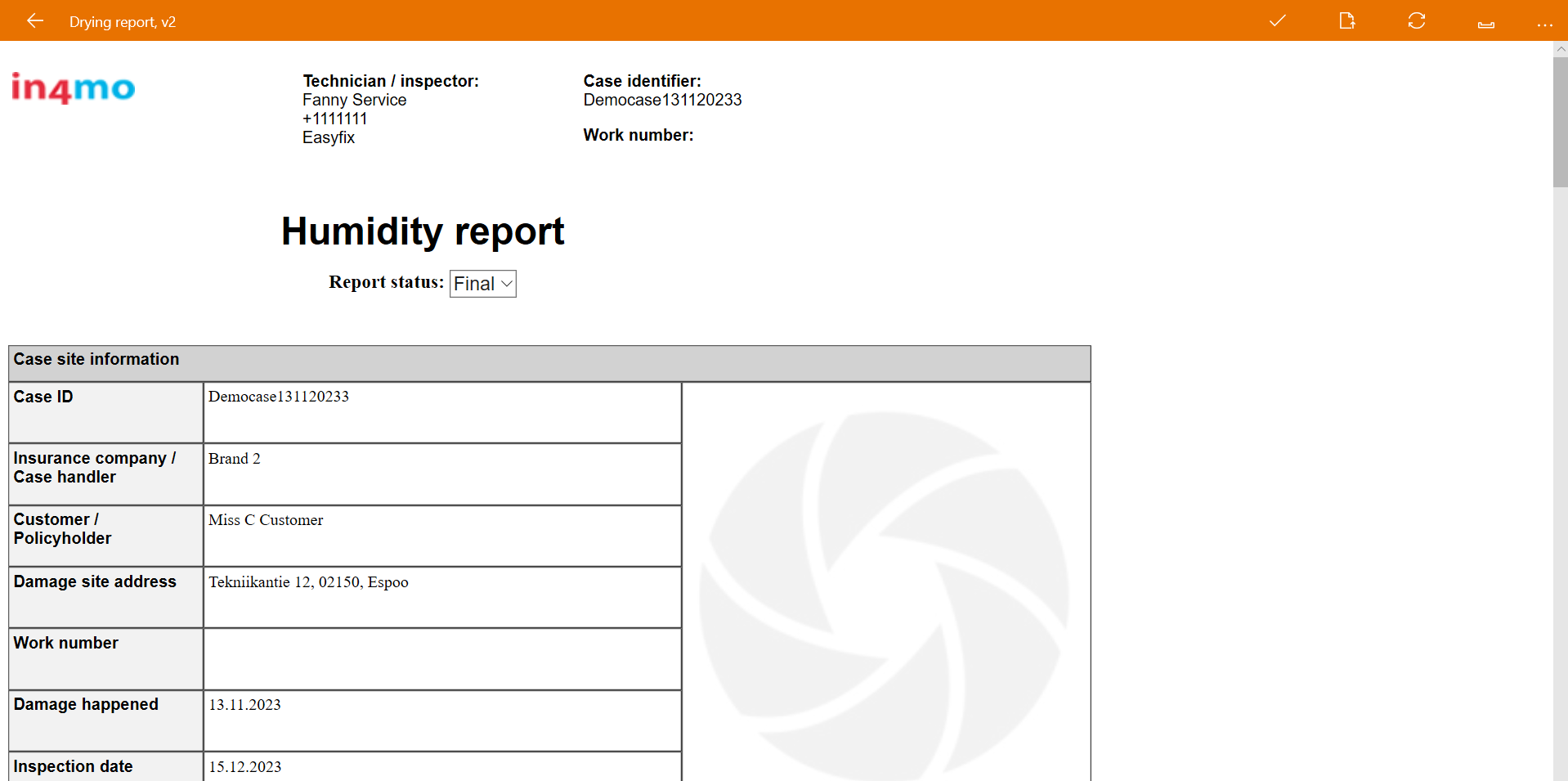Click the in4mo logo
1568x781 pixels.
(x=73, y=88)
